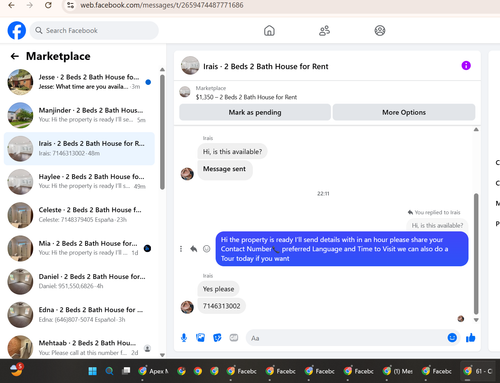Viewport: 500px width, 383px height.
Task: Click the 'Message sent' bubble
Action: (x=225, y=169)
